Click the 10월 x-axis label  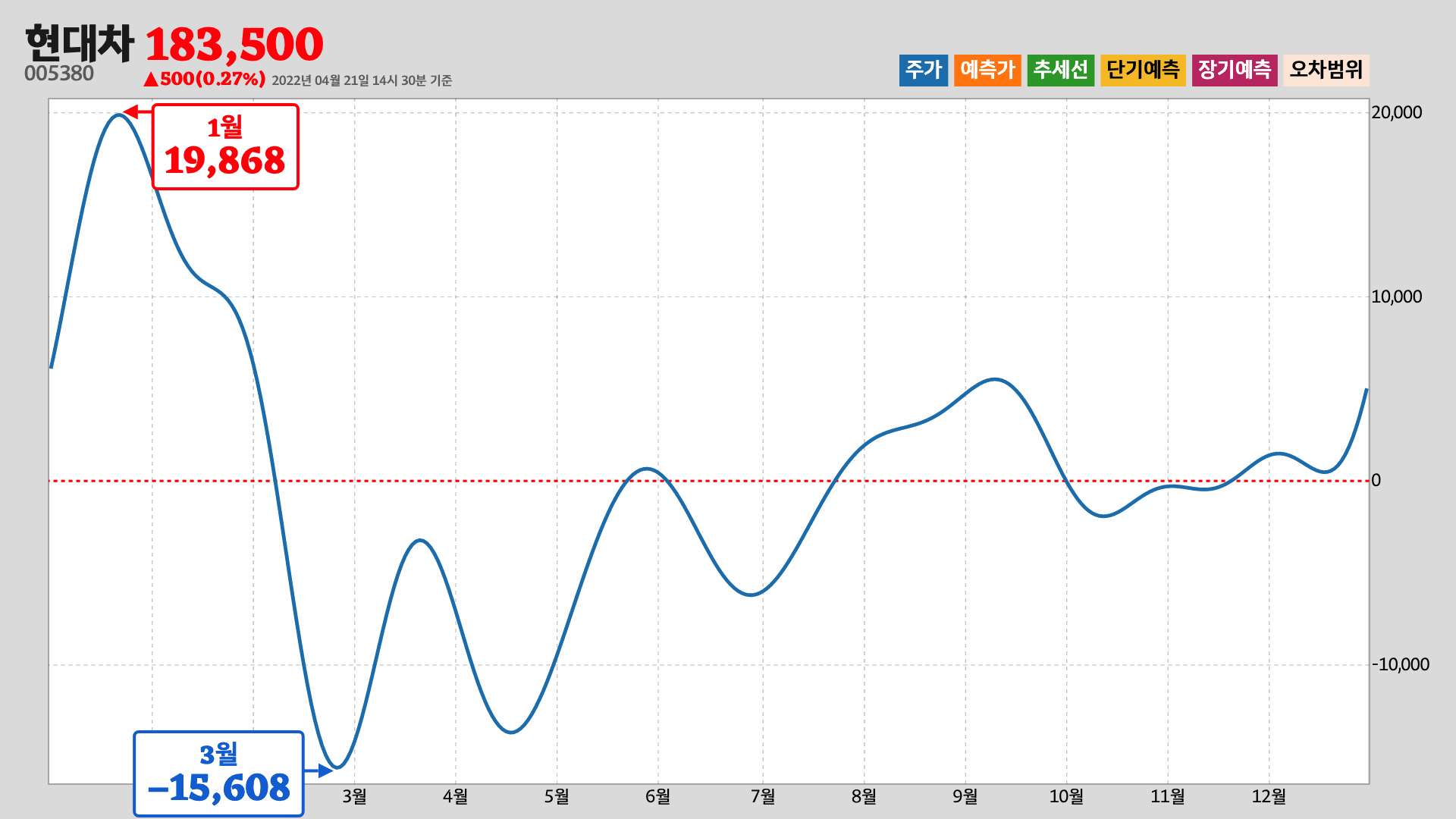point(1066,796)
